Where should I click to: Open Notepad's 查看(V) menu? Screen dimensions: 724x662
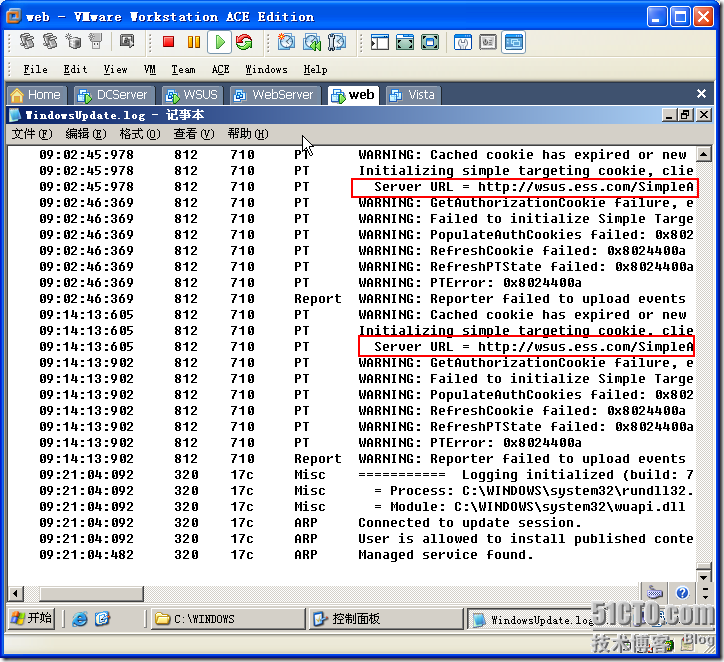coord(194,134)
